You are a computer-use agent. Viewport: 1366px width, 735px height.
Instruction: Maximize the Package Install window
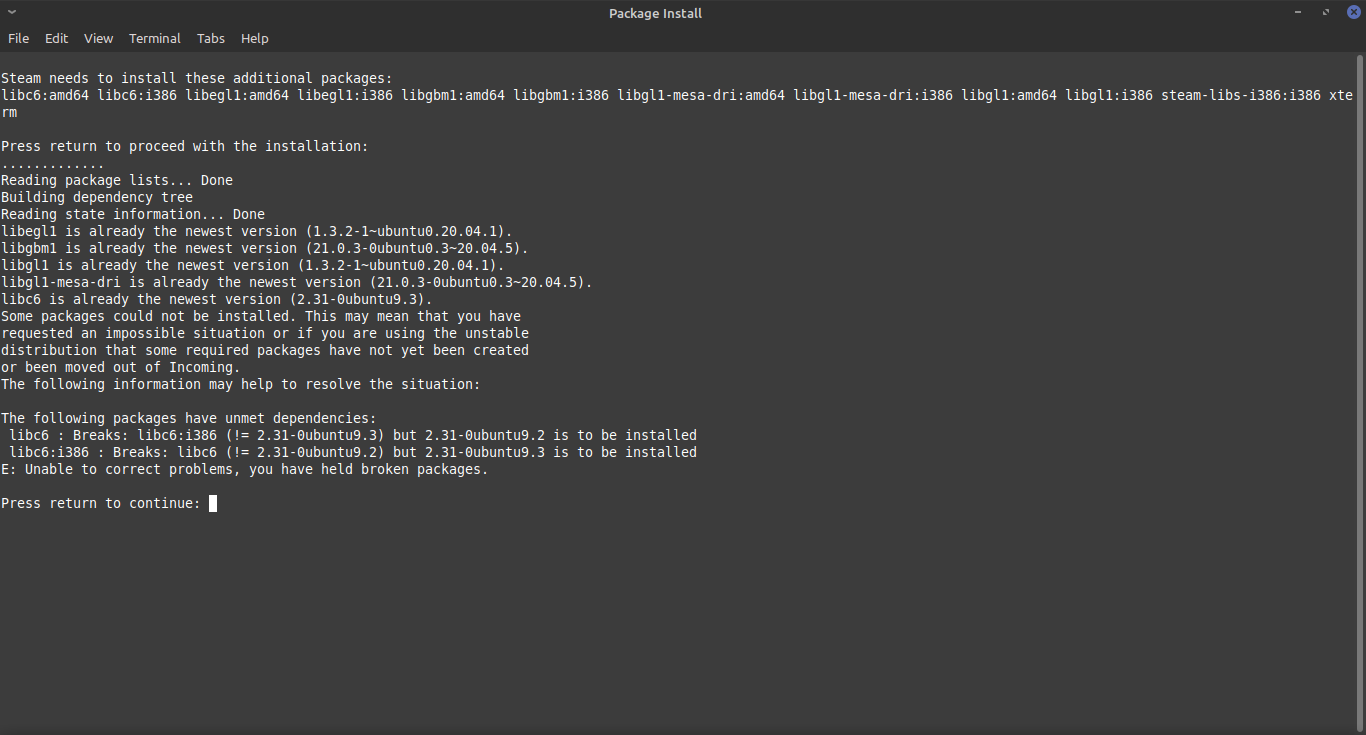(x=1326, y=13)
